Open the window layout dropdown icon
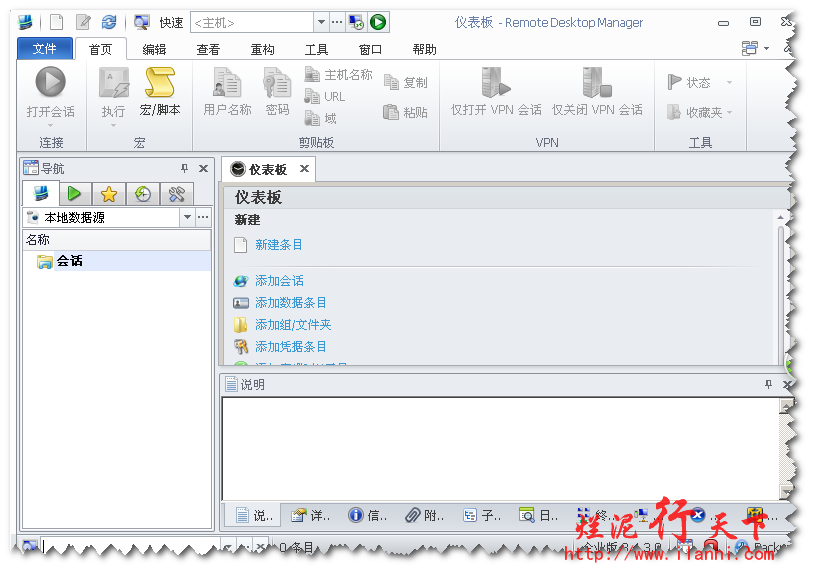 [x=755, y=49]
